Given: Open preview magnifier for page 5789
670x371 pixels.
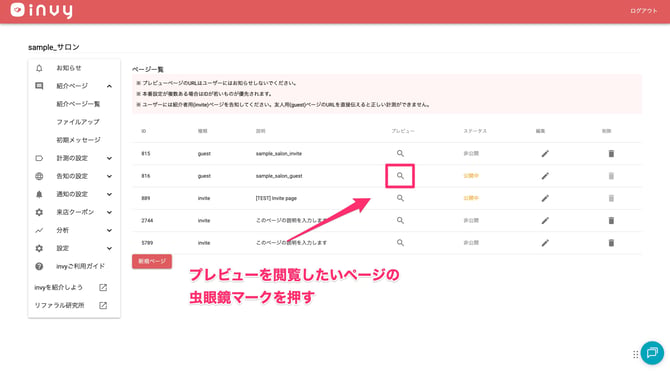Looking at the screenshot, I should (x=400, y=242).
